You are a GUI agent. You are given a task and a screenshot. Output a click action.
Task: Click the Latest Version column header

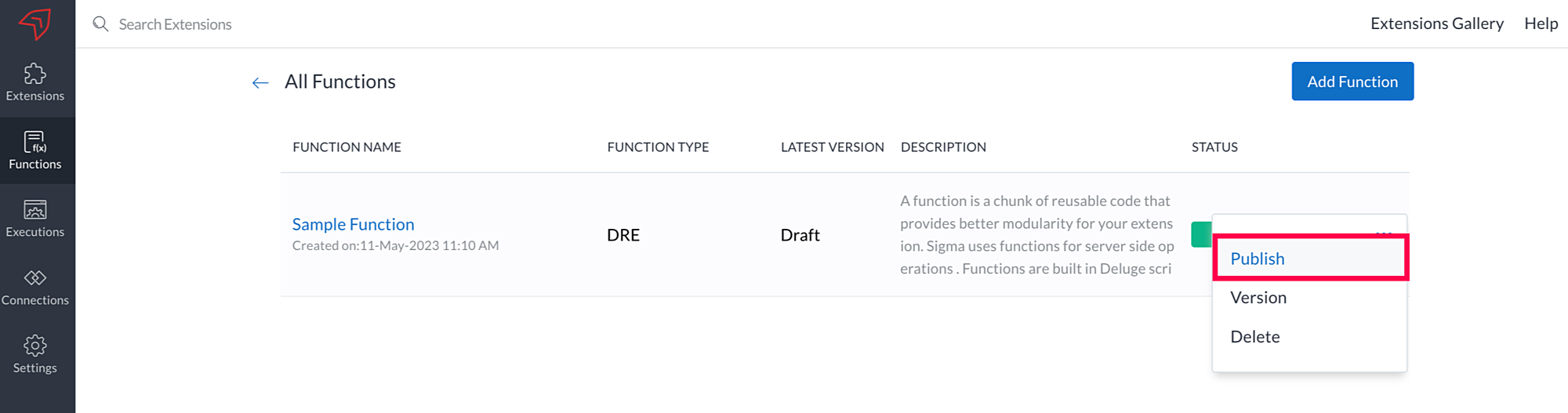(x=832, y=147)
